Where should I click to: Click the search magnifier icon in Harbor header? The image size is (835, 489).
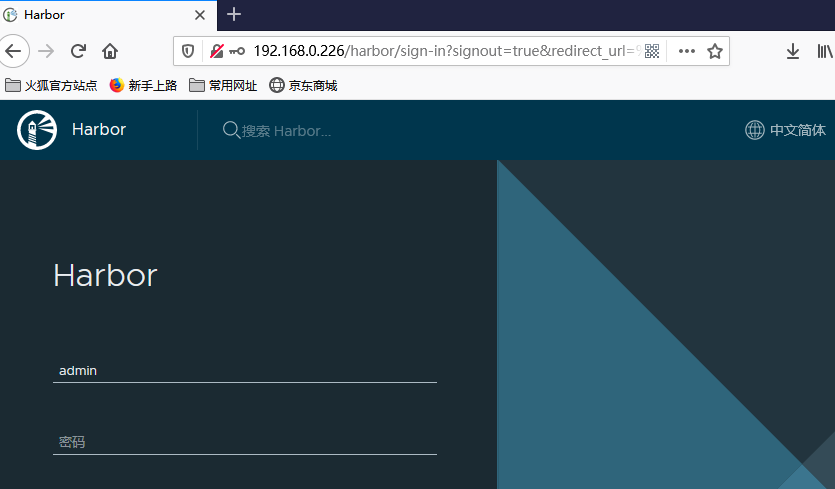pos(231,130)
